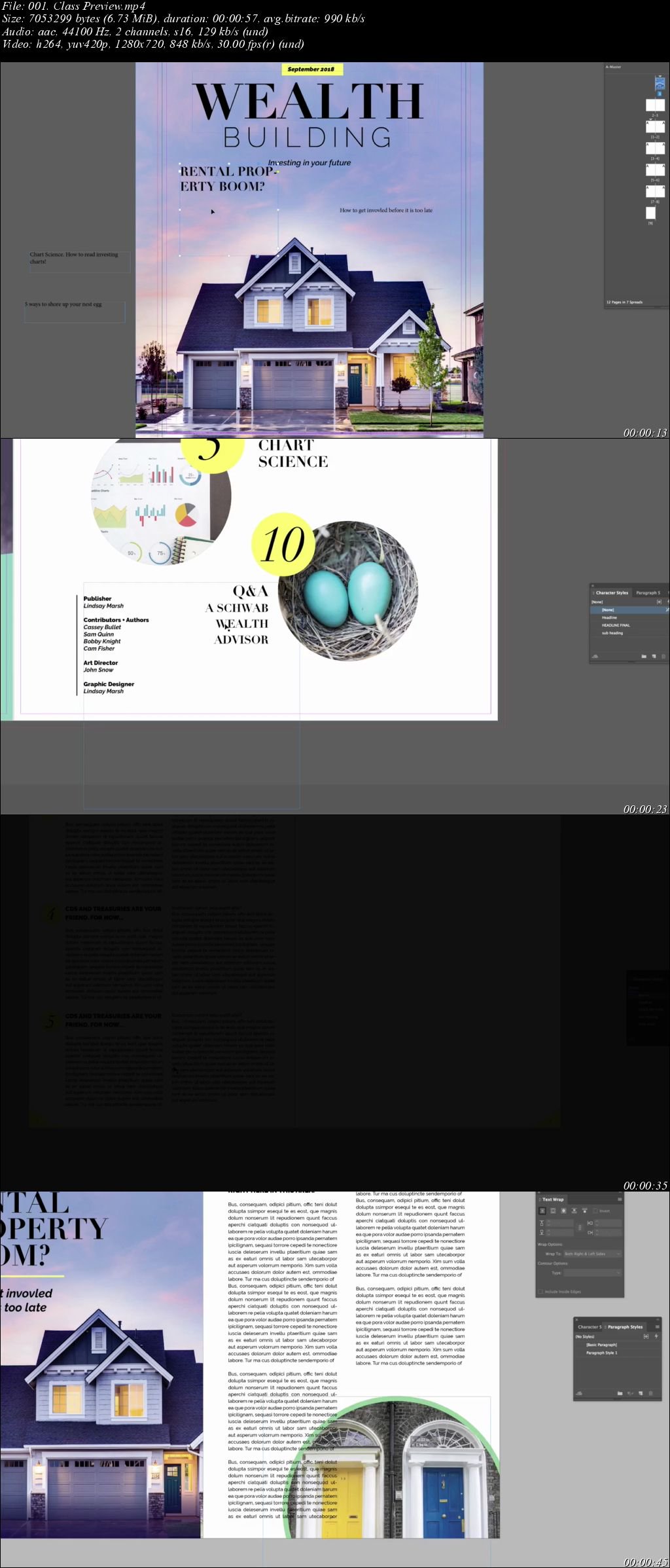Select the HEADLINE FINAL character style
This screenshot has height=1568, width=670.
point(629,625)
